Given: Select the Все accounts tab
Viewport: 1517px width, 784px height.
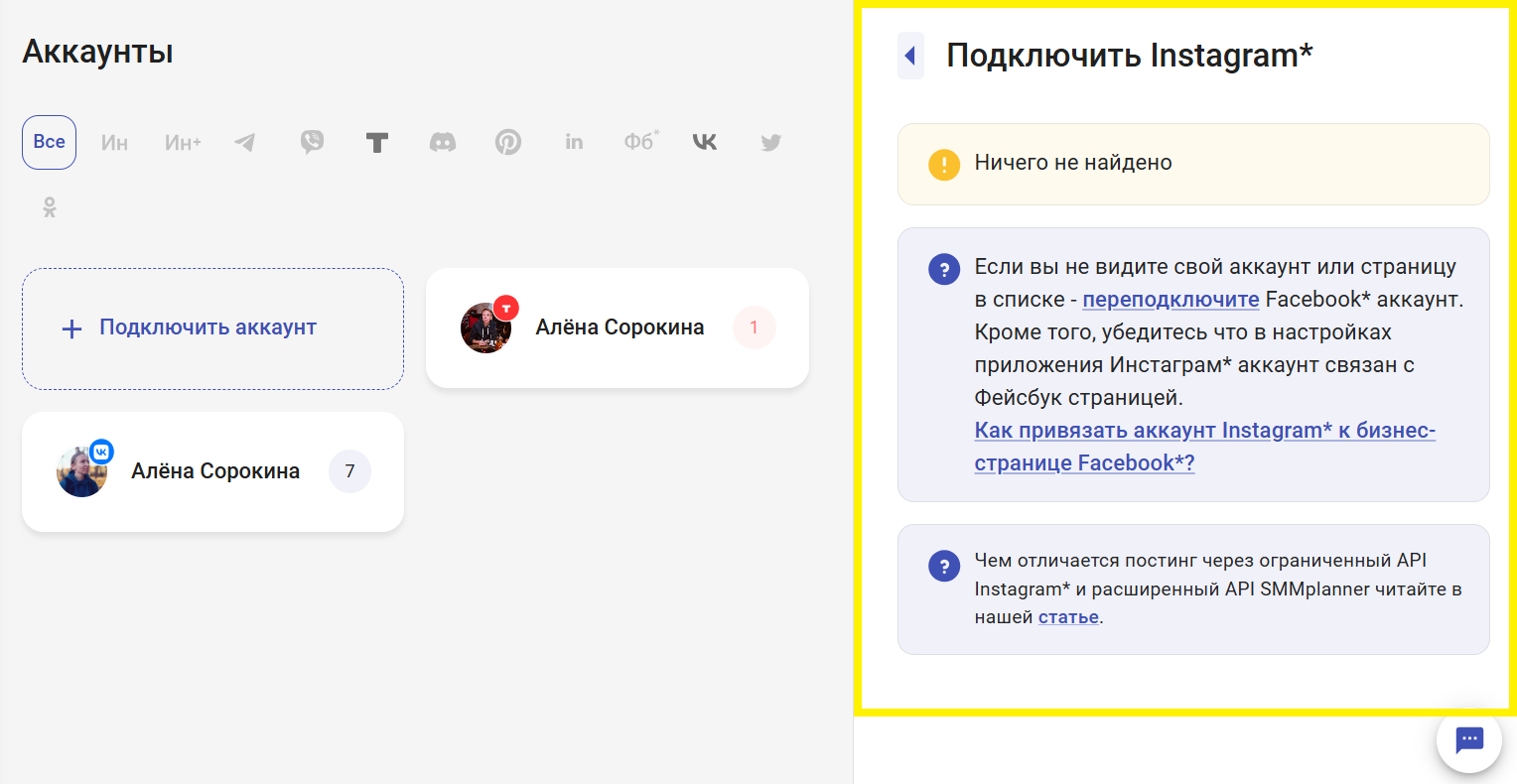Looking at the screenshot, I should click(50, 143).
